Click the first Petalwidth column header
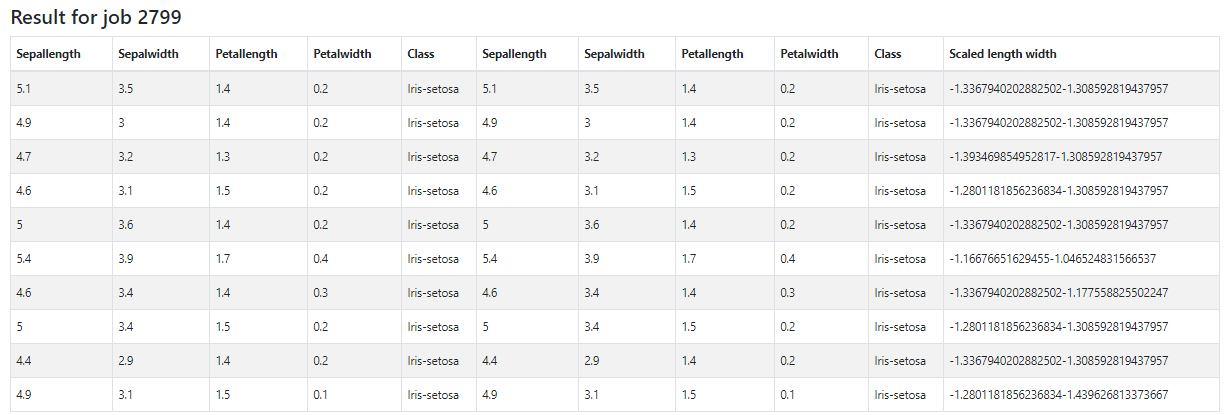 pos(342,54)
